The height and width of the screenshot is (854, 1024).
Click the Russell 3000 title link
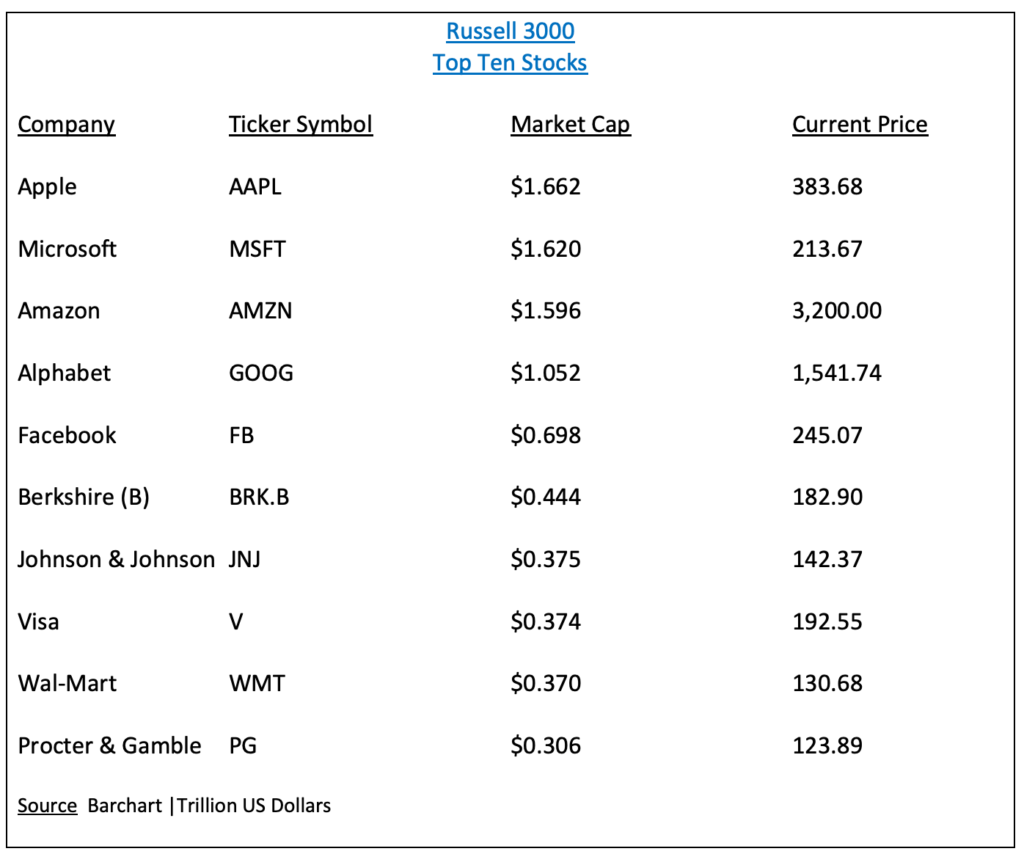510,31
